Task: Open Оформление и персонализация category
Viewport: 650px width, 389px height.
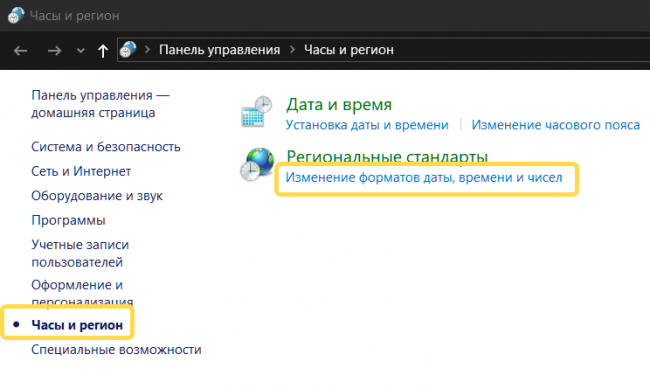Action: tap(82, 293)
